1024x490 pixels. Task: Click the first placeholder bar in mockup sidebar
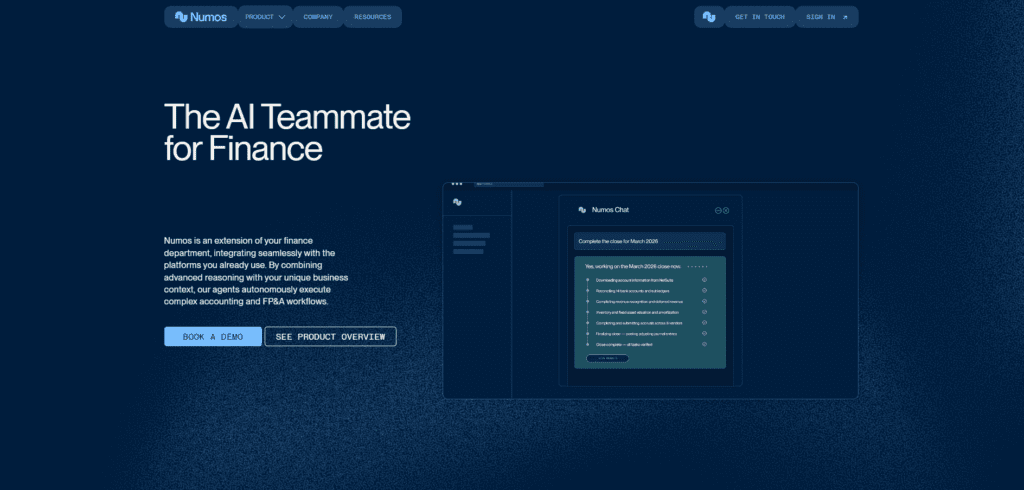coord(462,227)
